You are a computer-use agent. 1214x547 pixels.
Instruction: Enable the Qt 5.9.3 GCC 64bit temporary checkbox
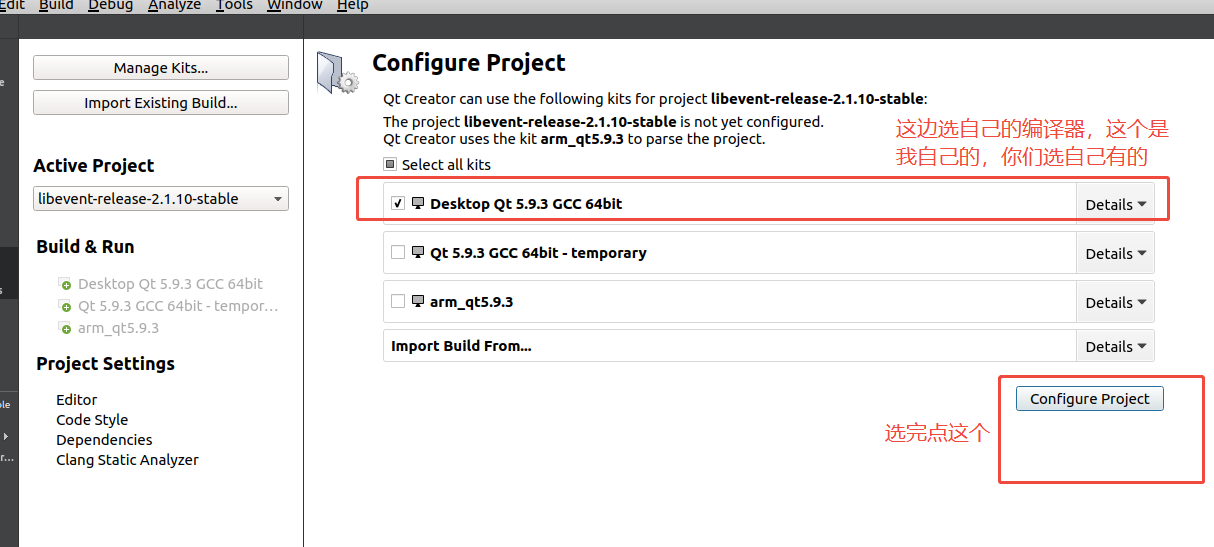point(398,252)
